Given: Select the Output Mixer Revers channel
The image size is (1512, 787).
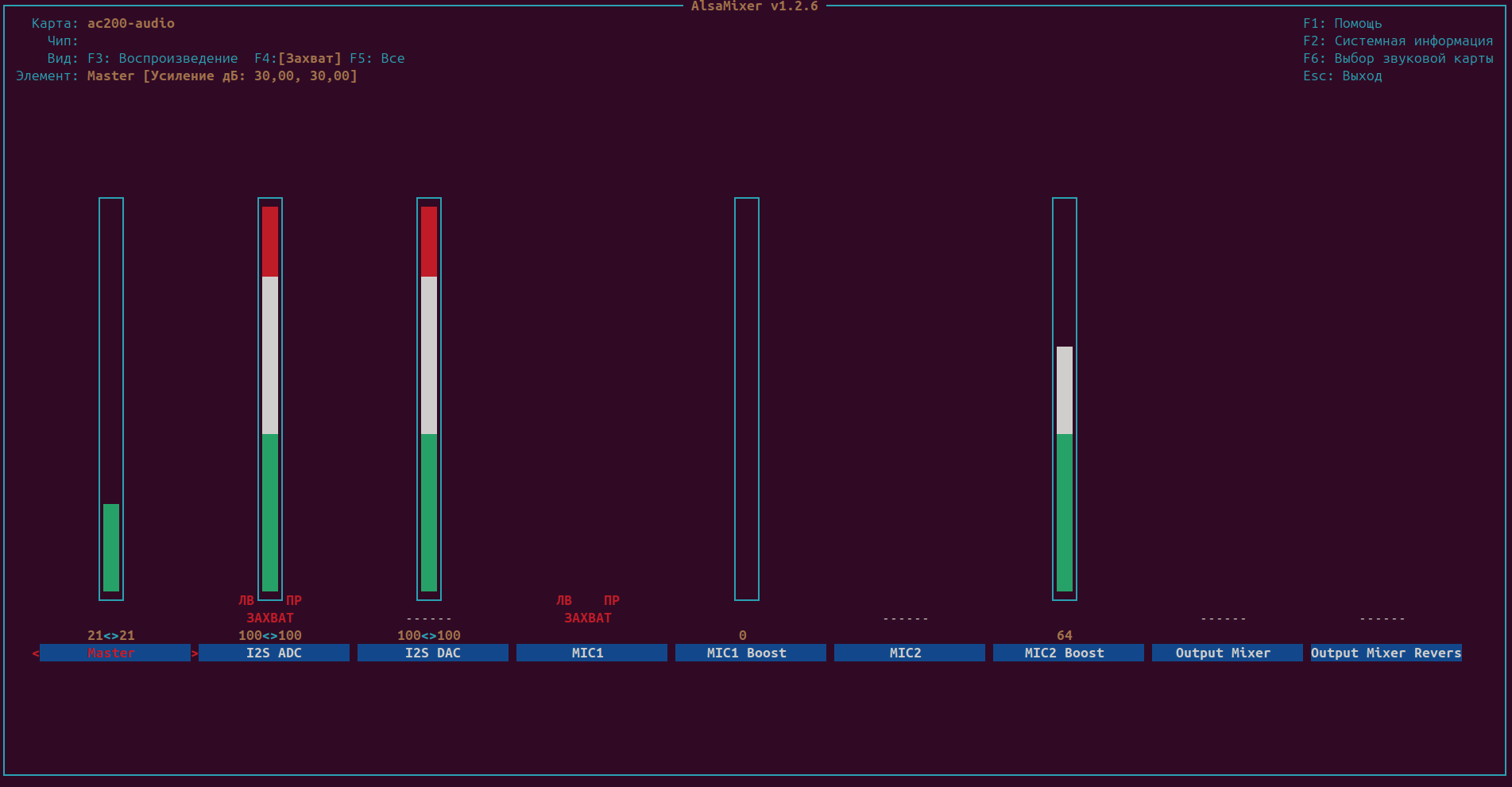Looking at the screenshot, I should point(1386,653).
